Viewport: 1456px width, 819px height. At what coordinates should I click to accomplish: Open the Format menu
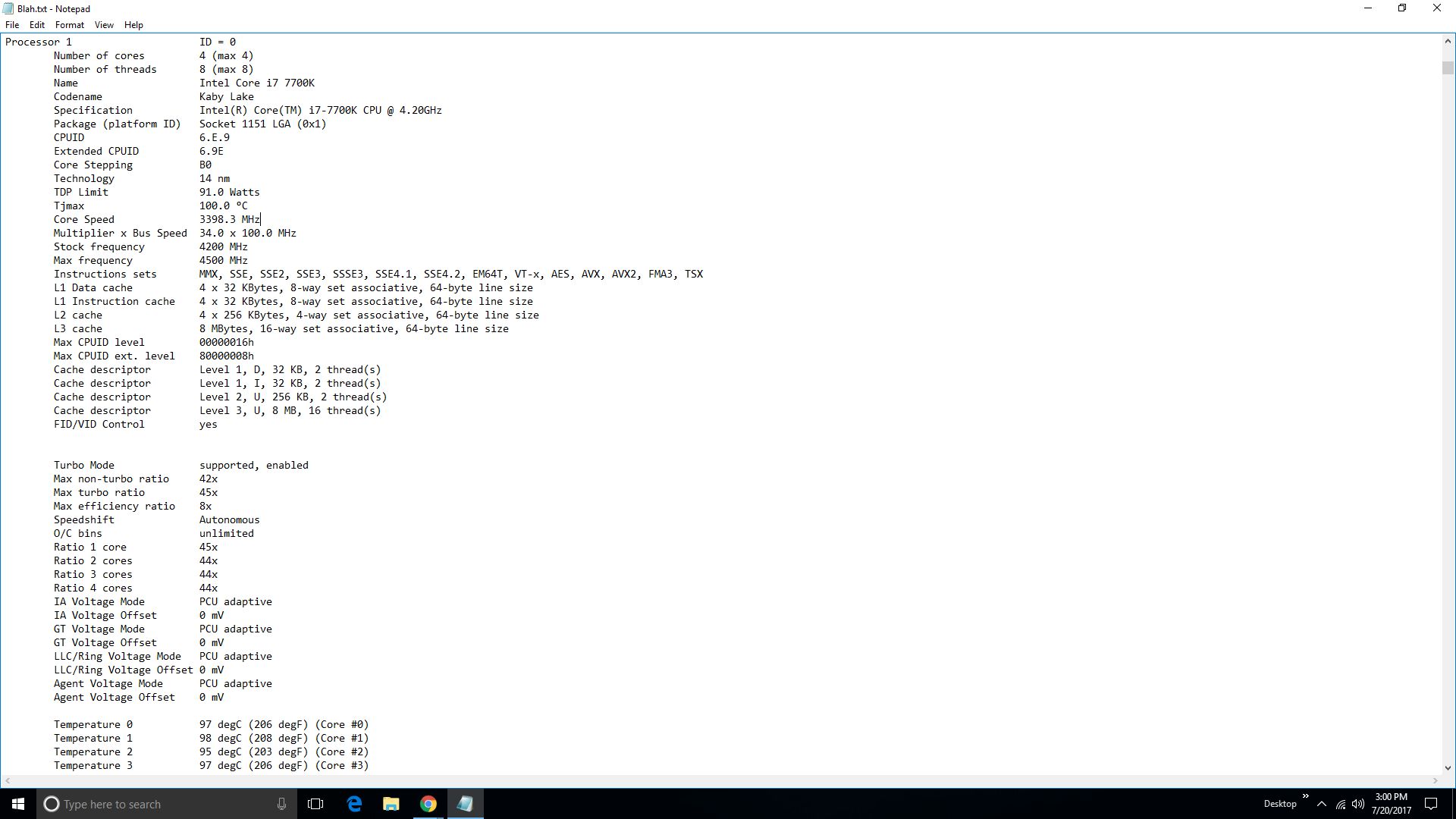click(70, 25)
